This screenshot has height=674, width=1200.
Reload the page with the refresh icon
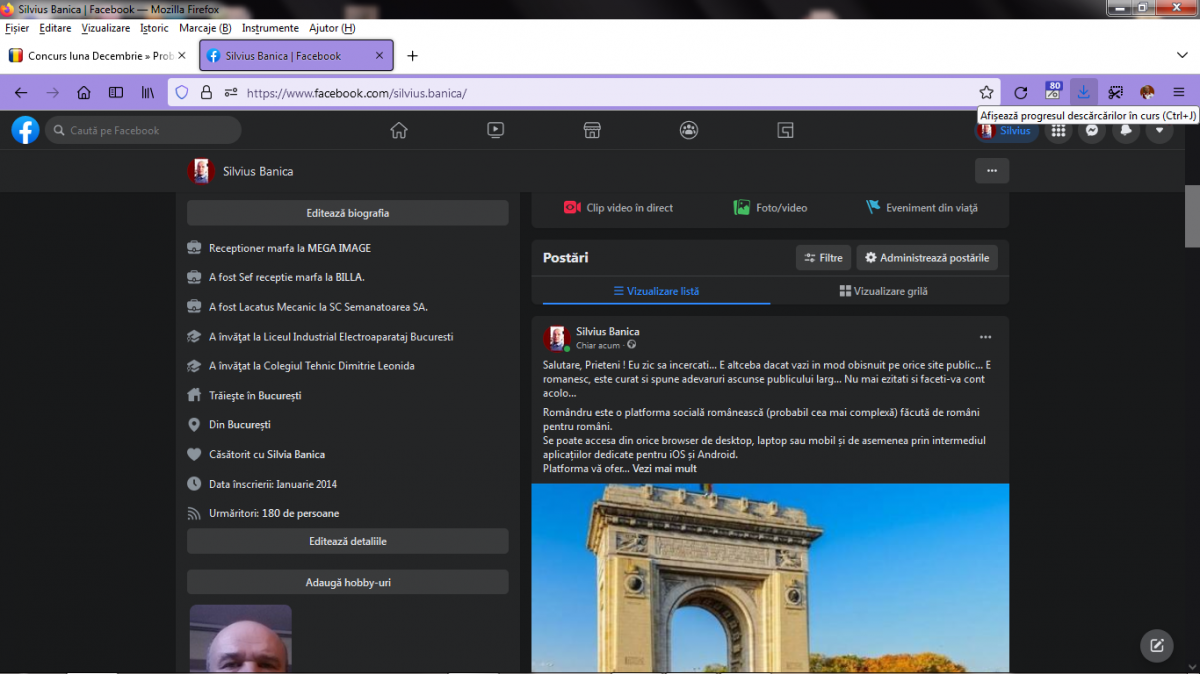click(1020, 93)
